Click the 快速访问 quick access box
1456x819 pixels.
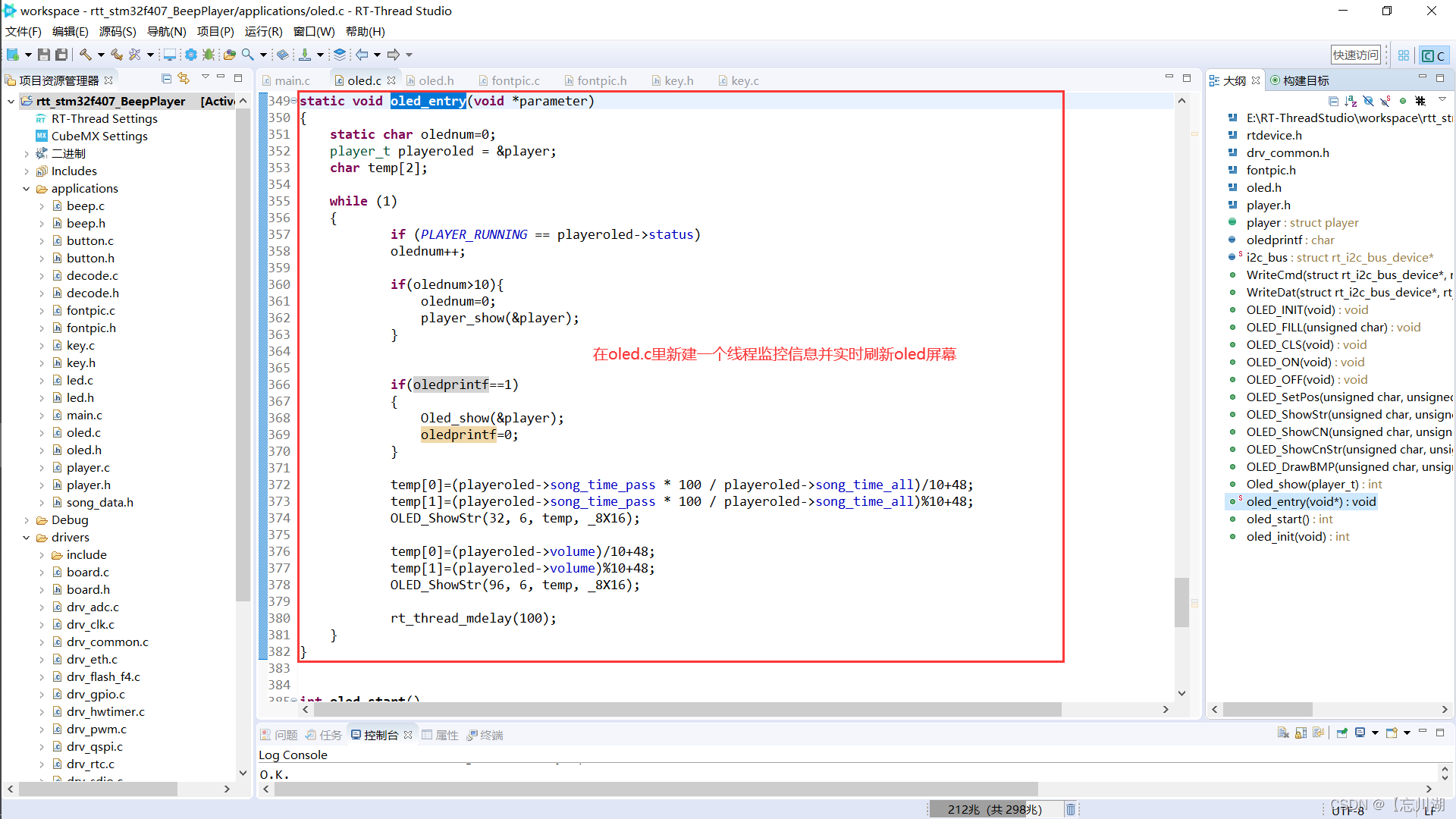(x=1356, y=55)
